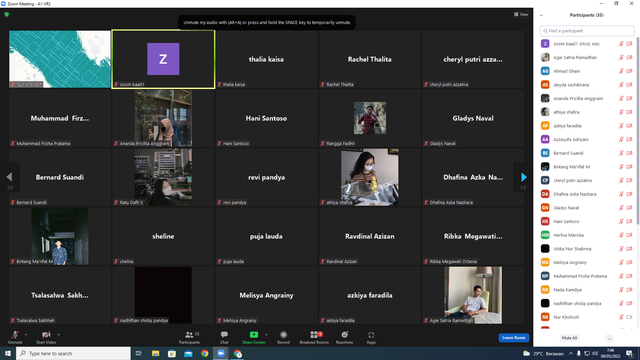
Task: Go to previous page of video gallery
Action: (x=9, y=177)
